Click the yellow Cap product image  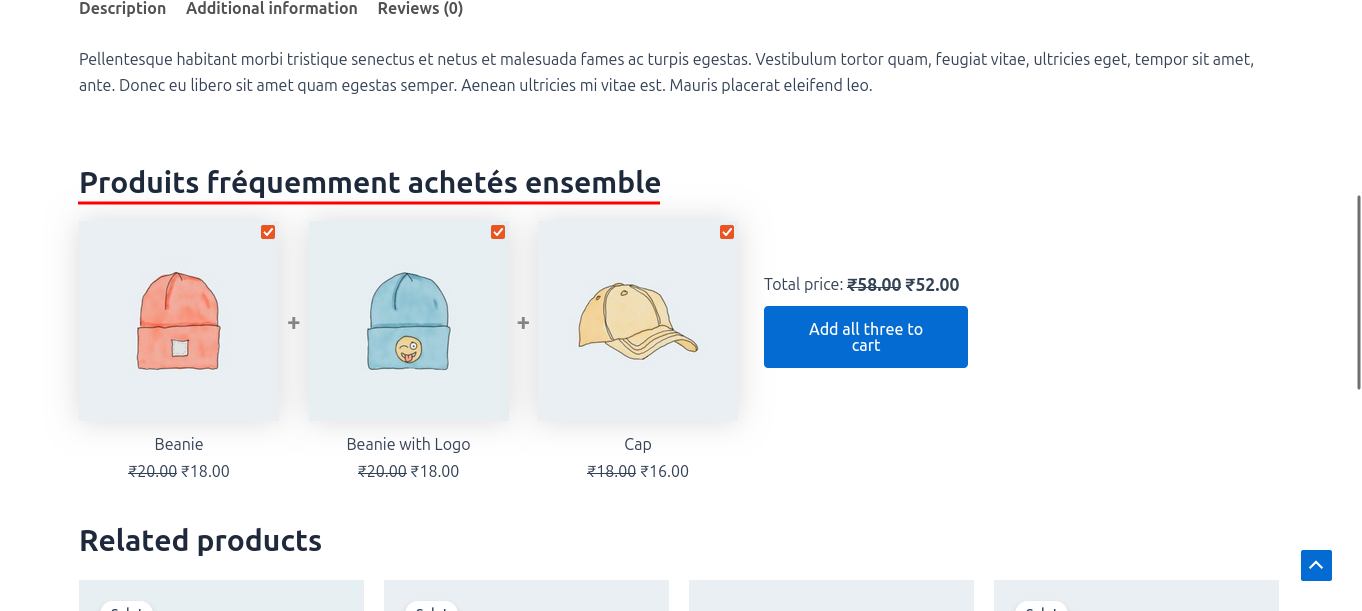pyautogui.click(x=638, y=321)
